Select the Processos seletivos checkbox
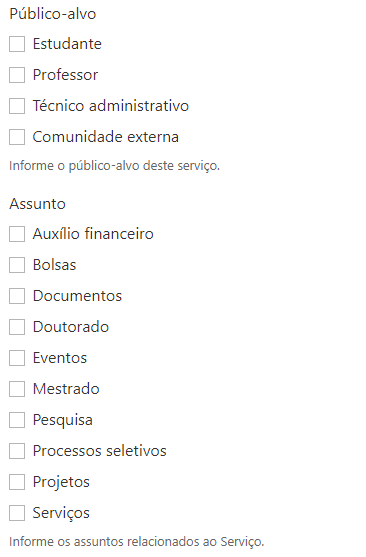Image resolution: width=366 pixels, height=557 pixels. [17, 451]
